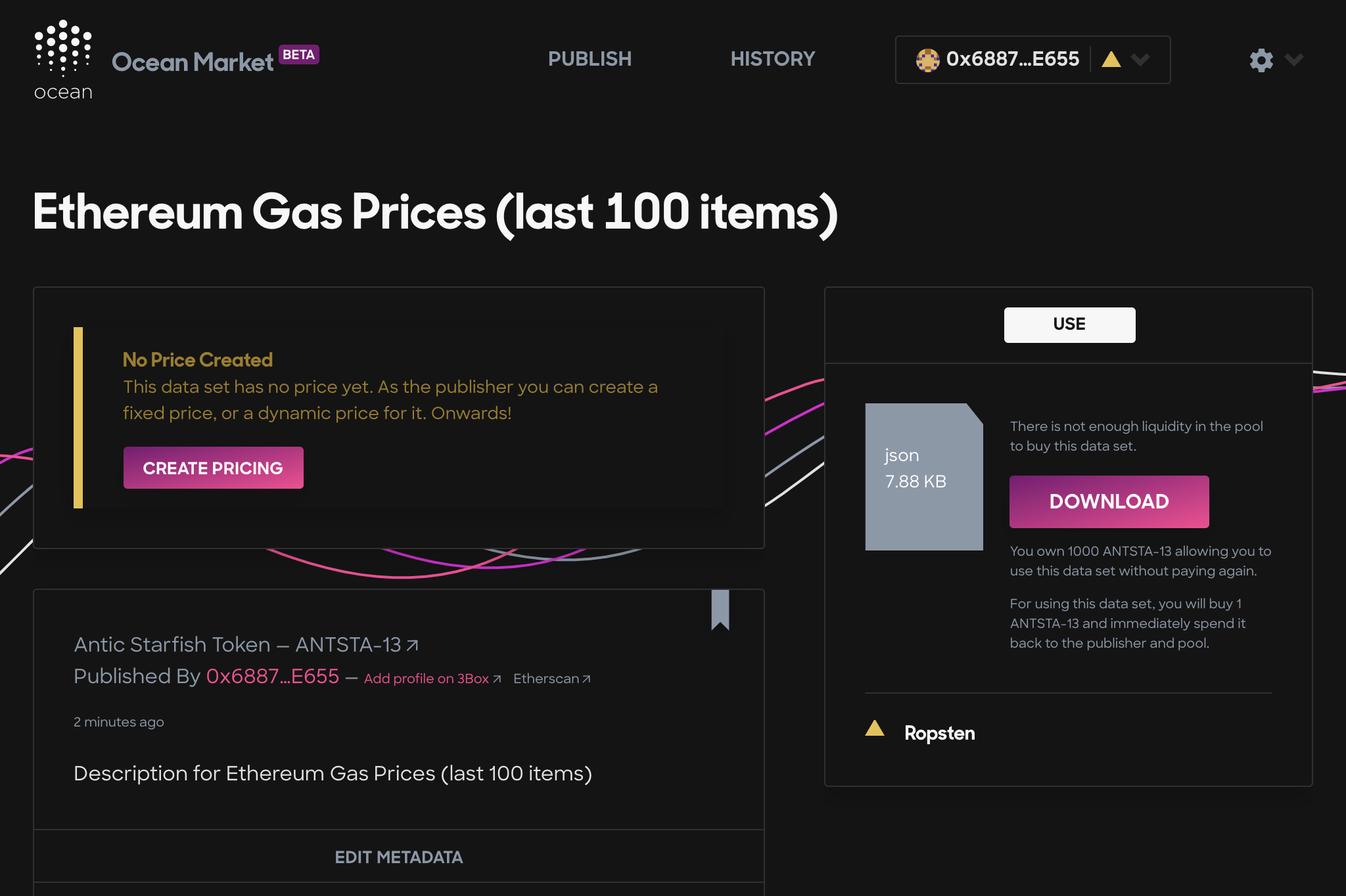Click the network warning triangle in header
This screenshot has height=896, width=1346.
coord(1111,60)
